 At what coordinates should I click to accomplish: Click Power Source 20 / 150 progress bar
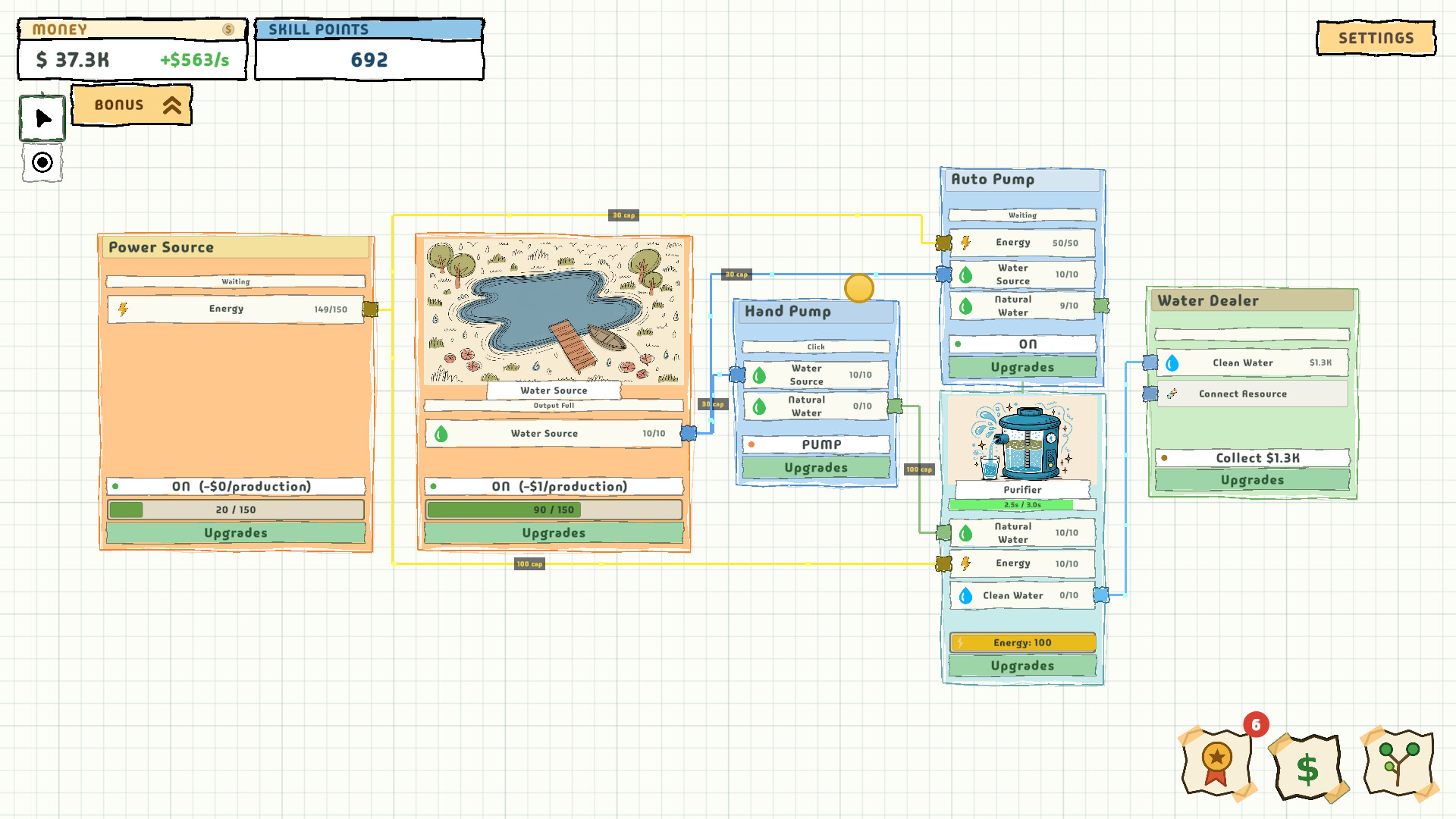pyautogui.click(x=236, y=510)
